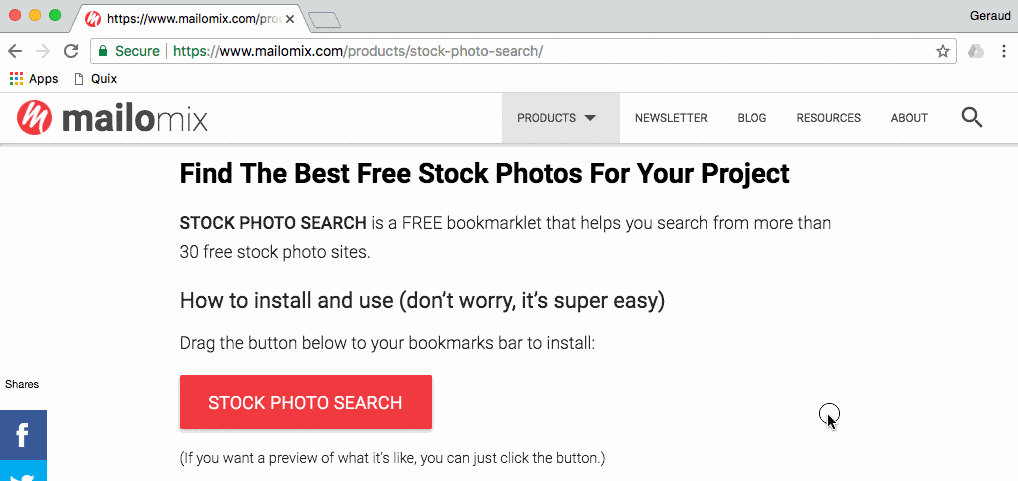Image resolution: width=1018 pixels, height=481 pixels.
Task: Click the STOCK PHOTO SEARCH button
Action: [306, 402]
